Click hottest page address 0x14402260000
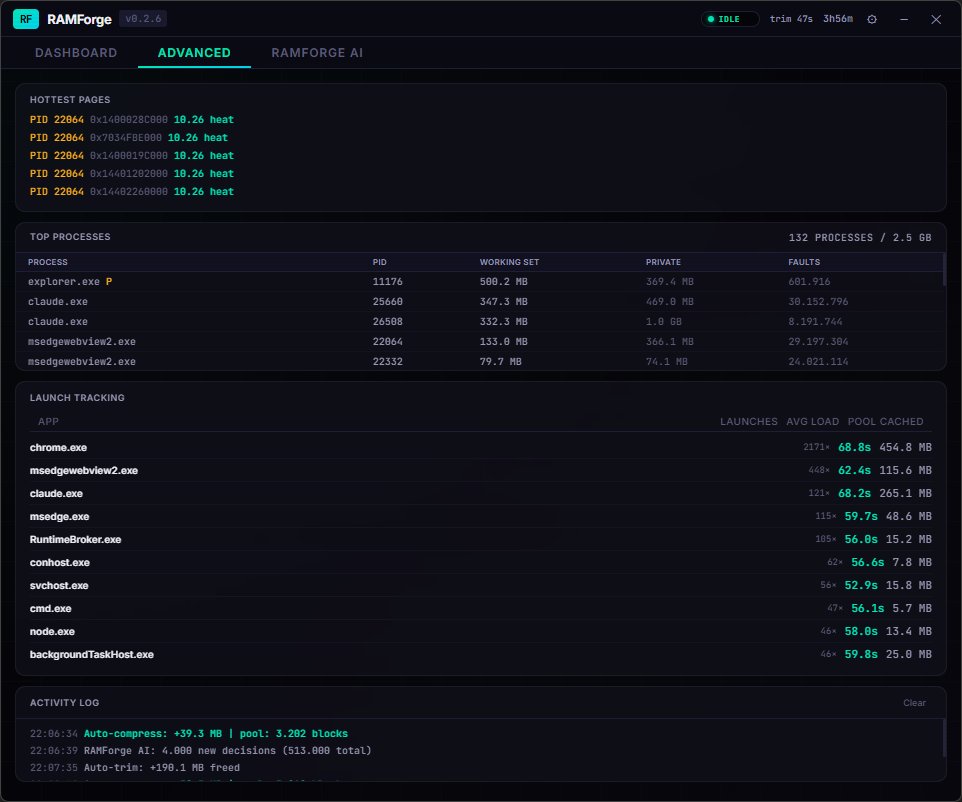The height and width of the screenshot is (802, 962). [128, 191]
